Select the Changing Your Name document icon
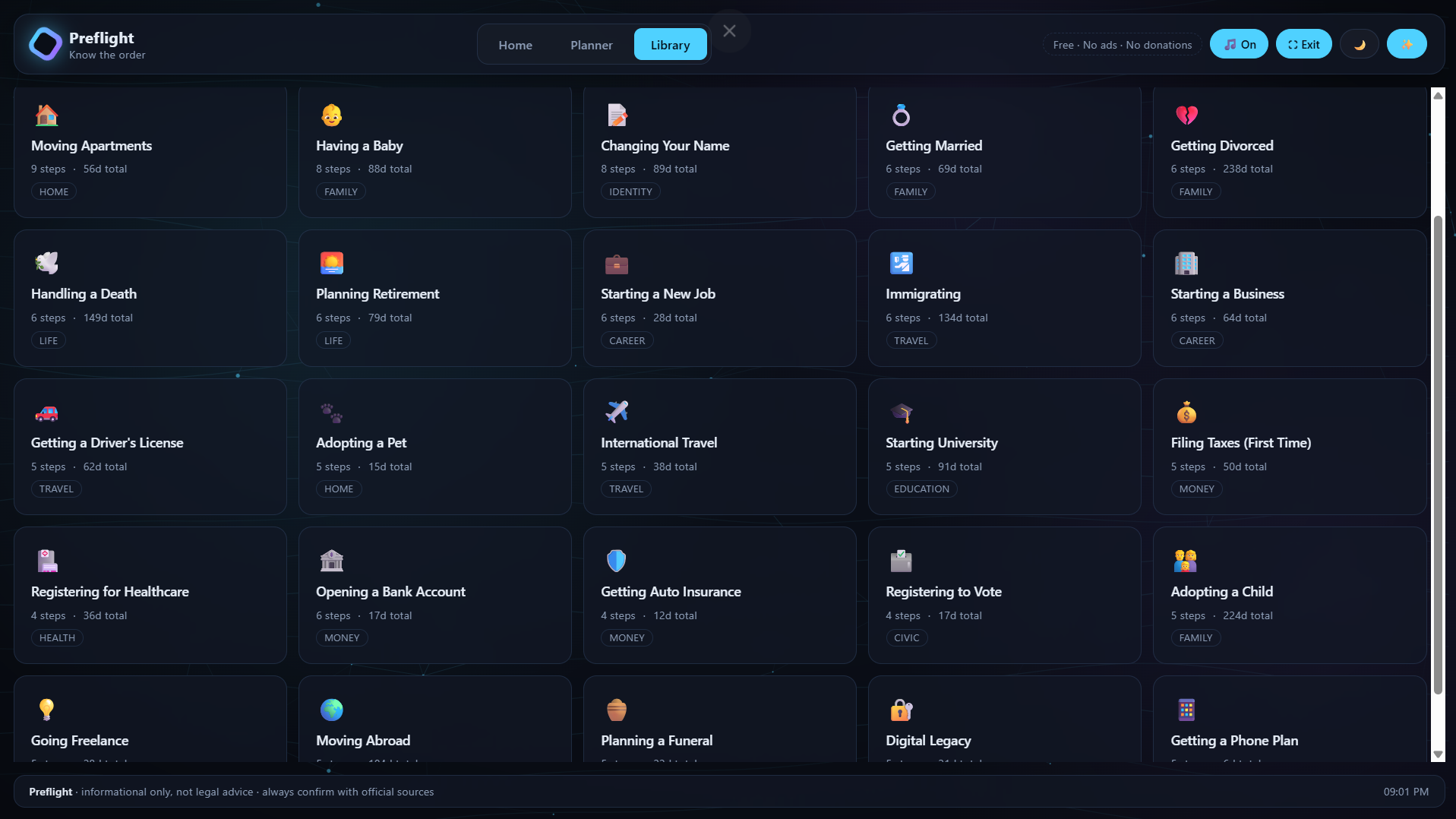1456x819 pixels. tap(617, 115)
